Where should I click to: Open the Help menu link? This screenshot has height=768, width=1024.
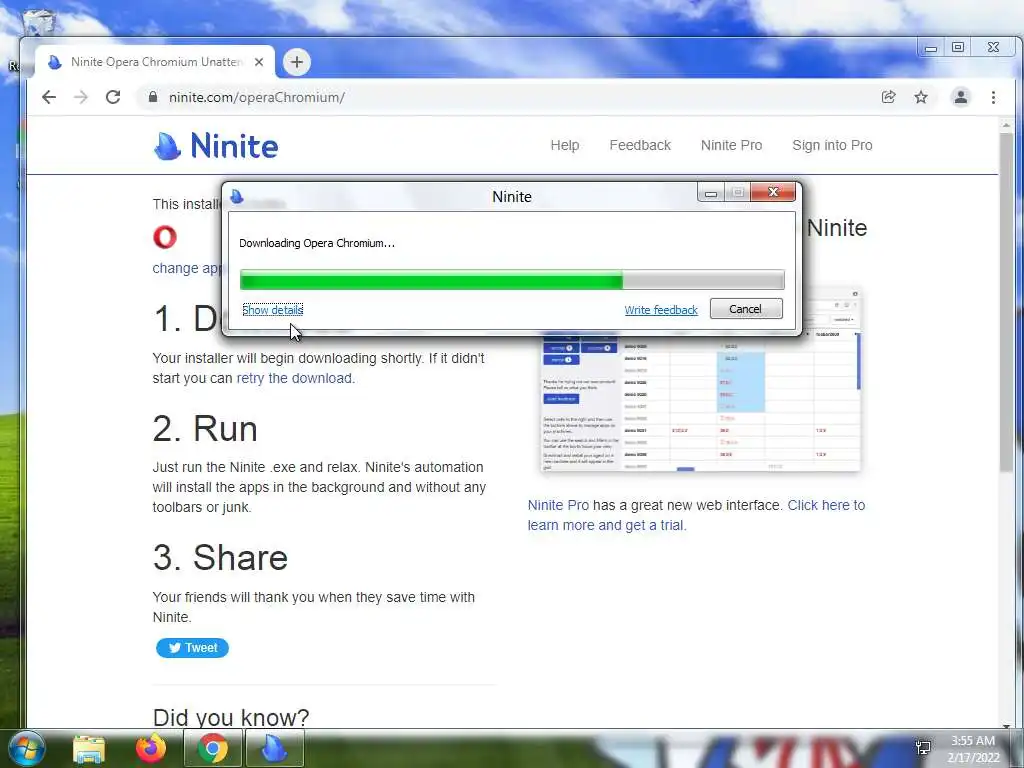(x=564, y=146)
